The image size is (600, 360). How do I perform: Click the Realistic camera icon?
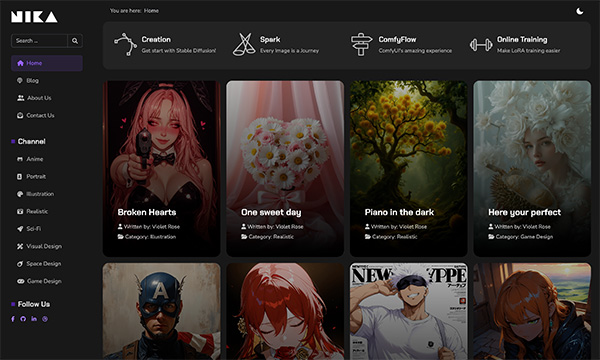(x=20, y=211)
